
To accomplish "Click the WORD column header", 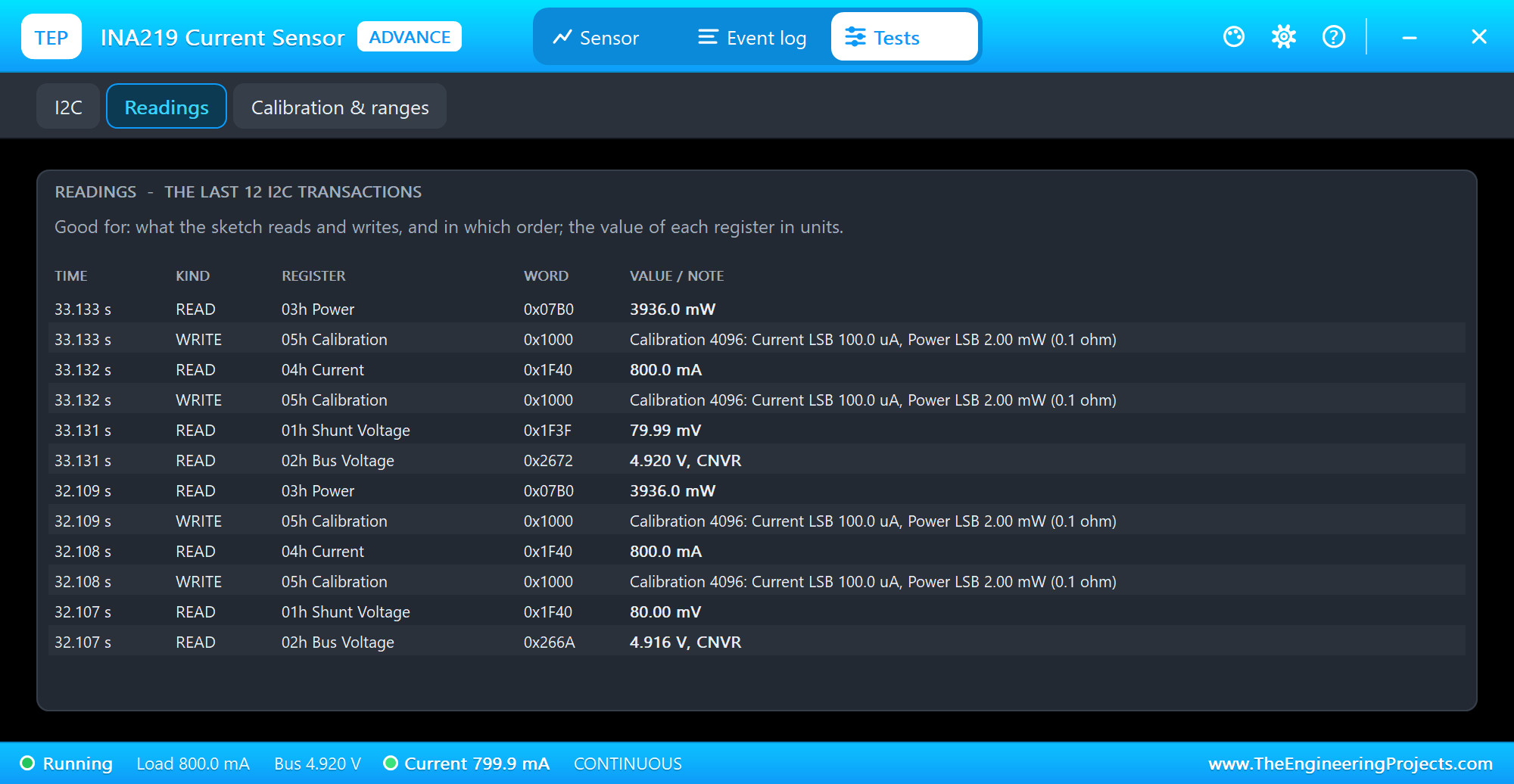I will point(546,275).
